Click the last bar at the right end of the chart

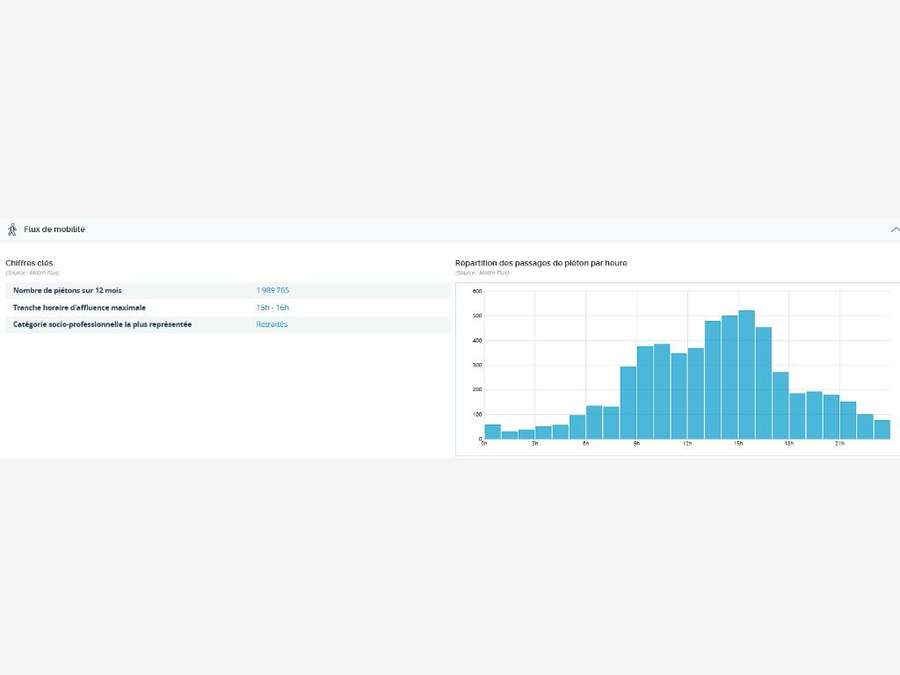point(882,430)
